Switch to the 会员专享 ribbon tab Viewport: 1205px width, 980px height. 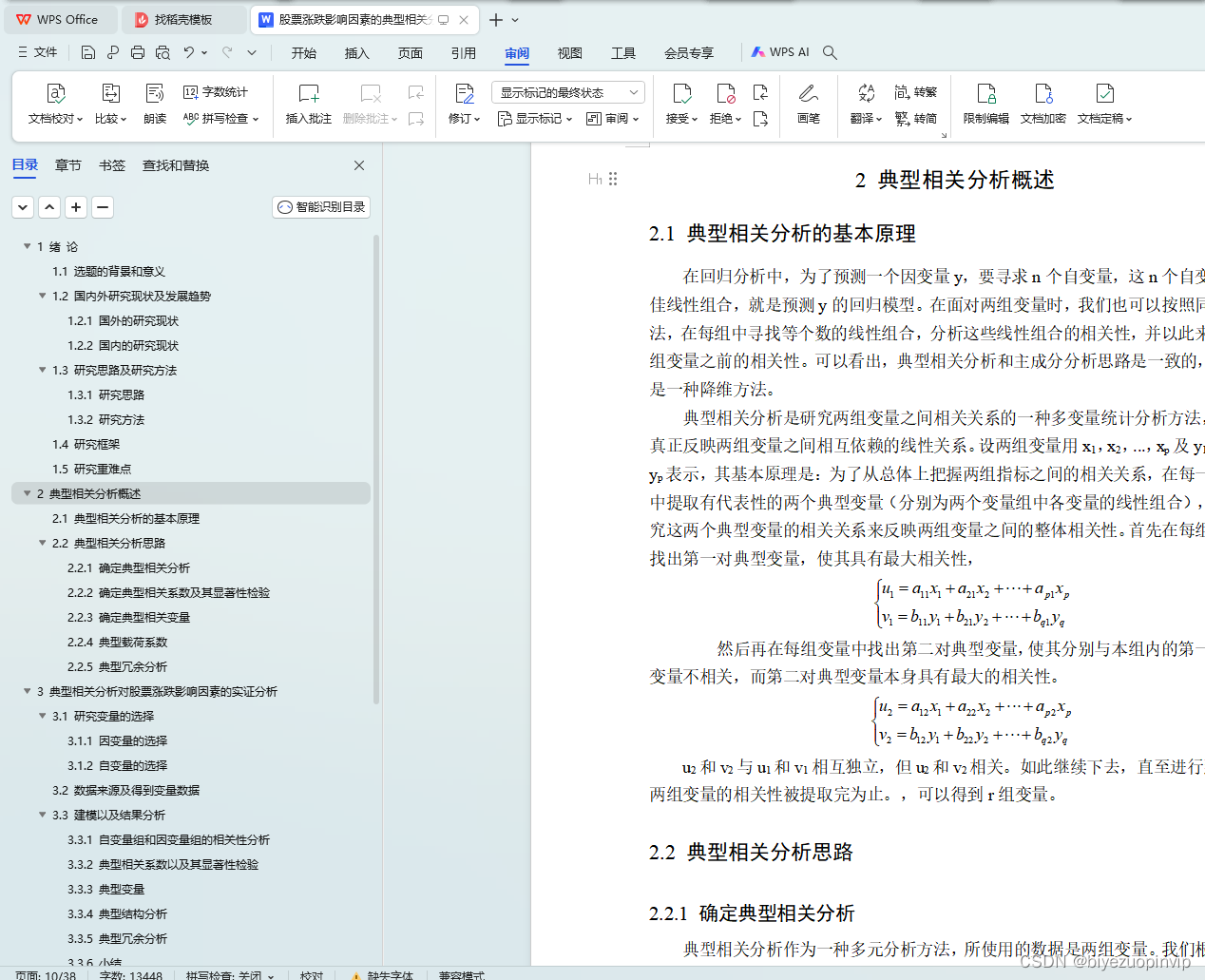(689, 53)
